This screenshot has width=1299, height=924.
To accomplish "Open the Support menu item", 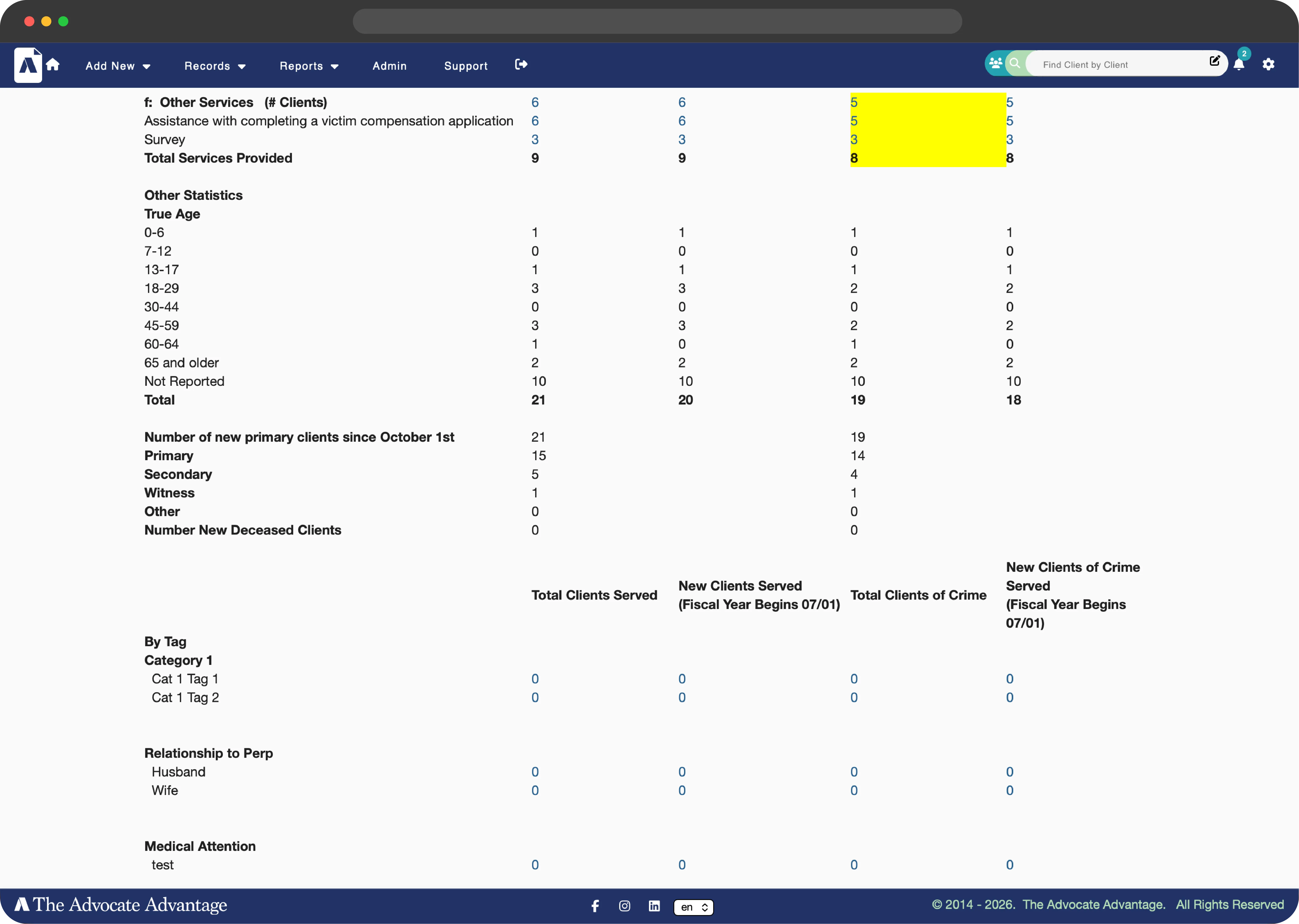I will tap(466, 66).
